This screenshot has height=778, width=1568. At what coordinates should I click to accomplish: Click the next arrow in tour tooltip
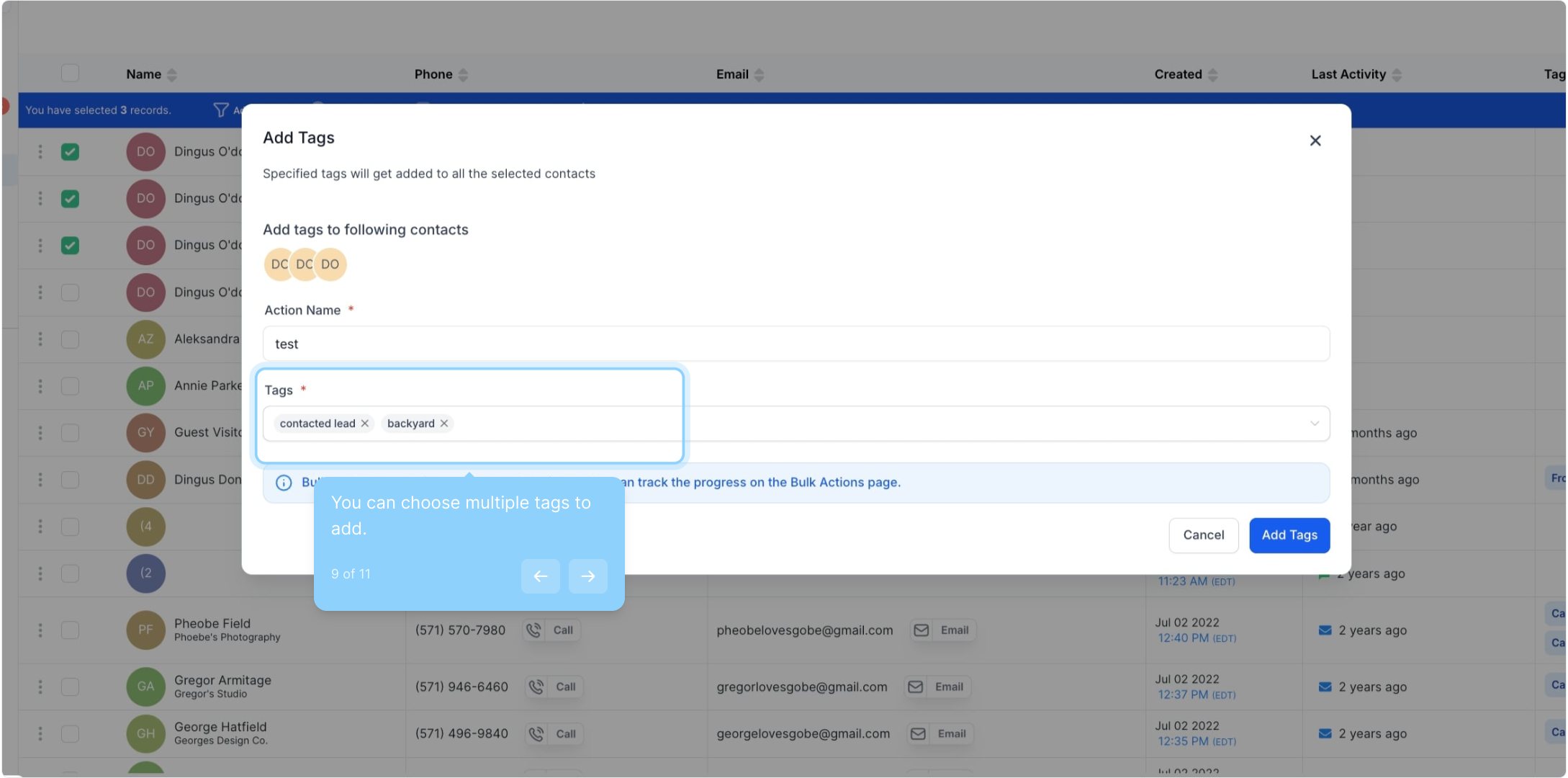tap(587, 576)
